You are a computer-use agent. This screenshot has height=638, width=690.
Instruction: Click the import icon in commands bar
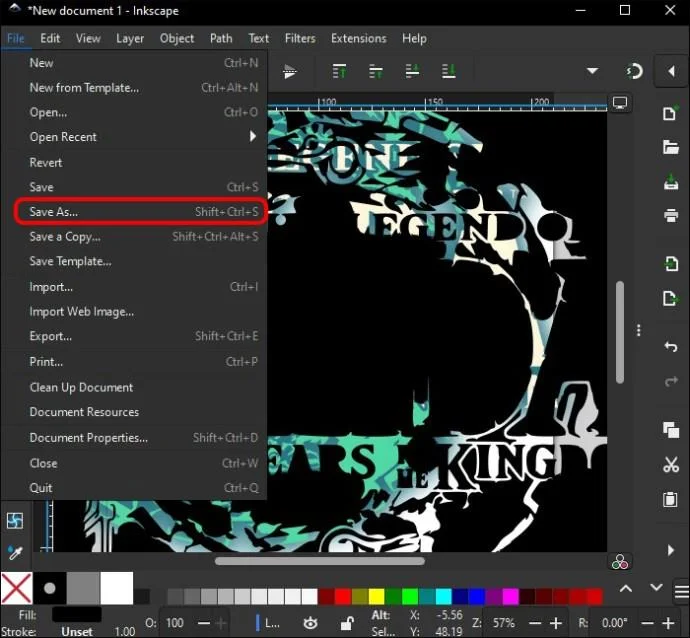pyautogui.click(x=671, y=264)
